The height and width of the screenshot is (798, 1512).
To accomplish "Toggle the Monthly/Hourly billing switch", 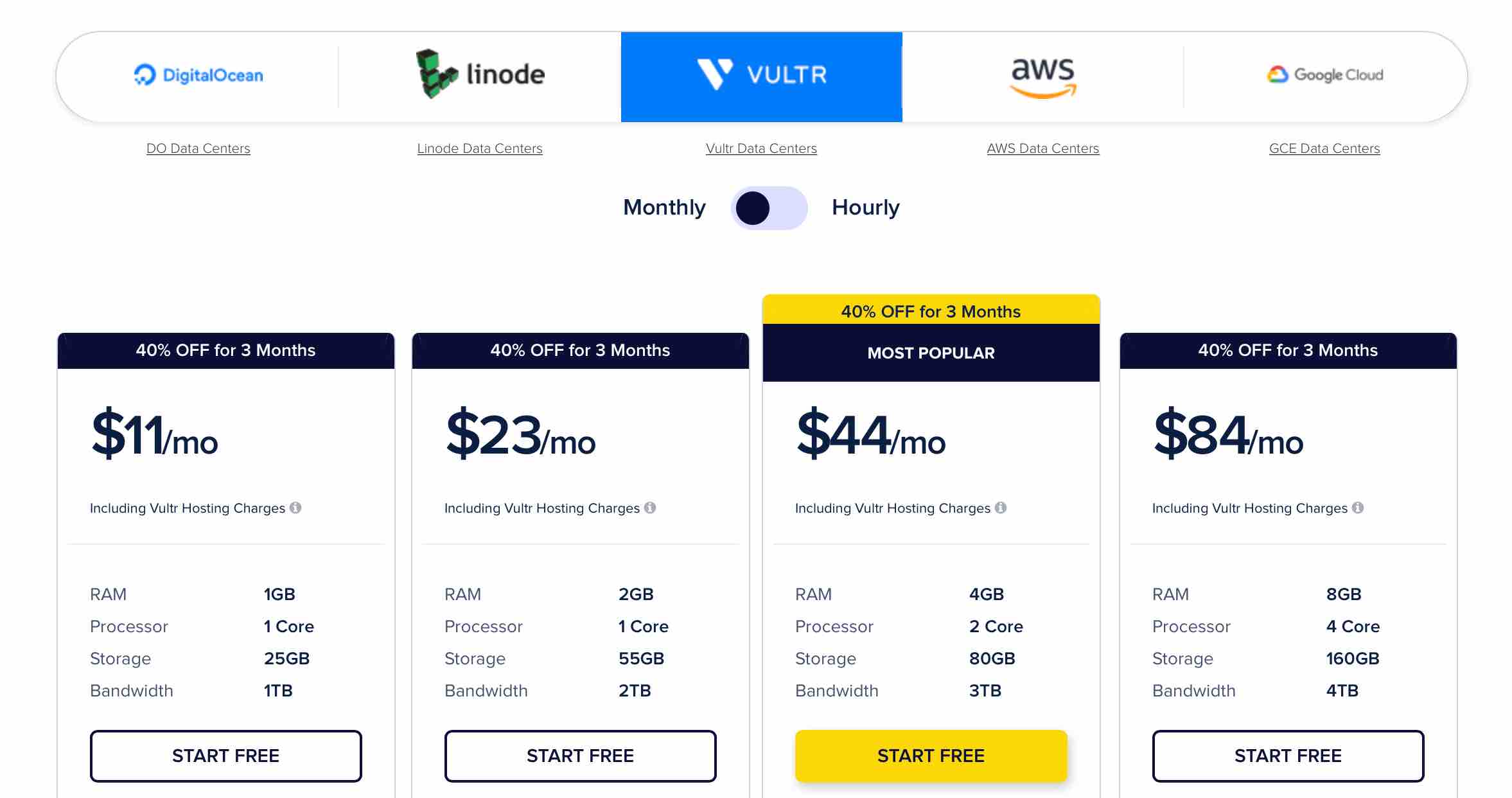I will pos(769,208).
